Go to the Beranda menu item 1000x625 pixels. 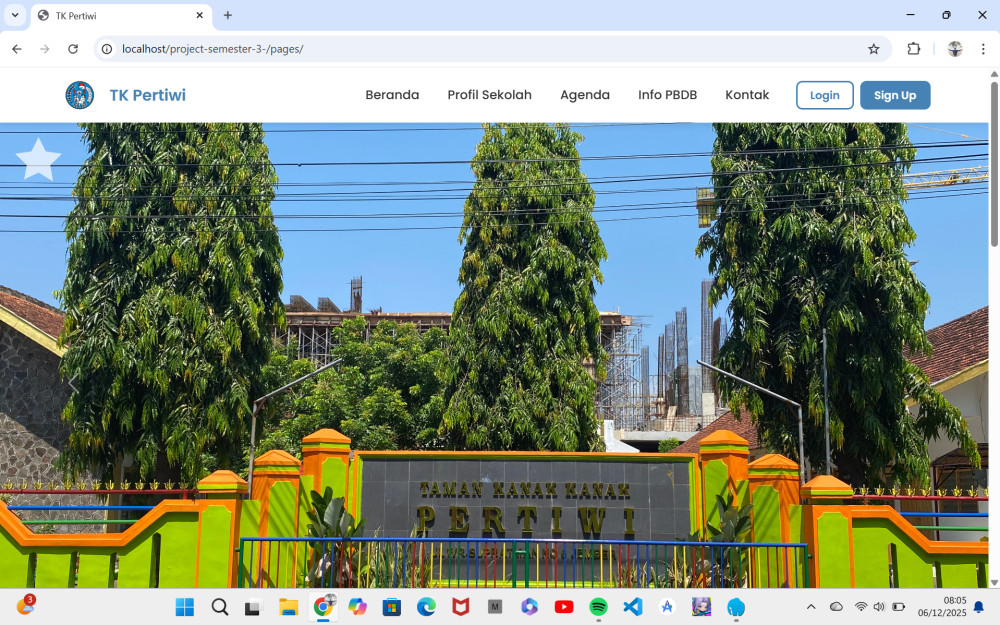(x=392, y=95)
